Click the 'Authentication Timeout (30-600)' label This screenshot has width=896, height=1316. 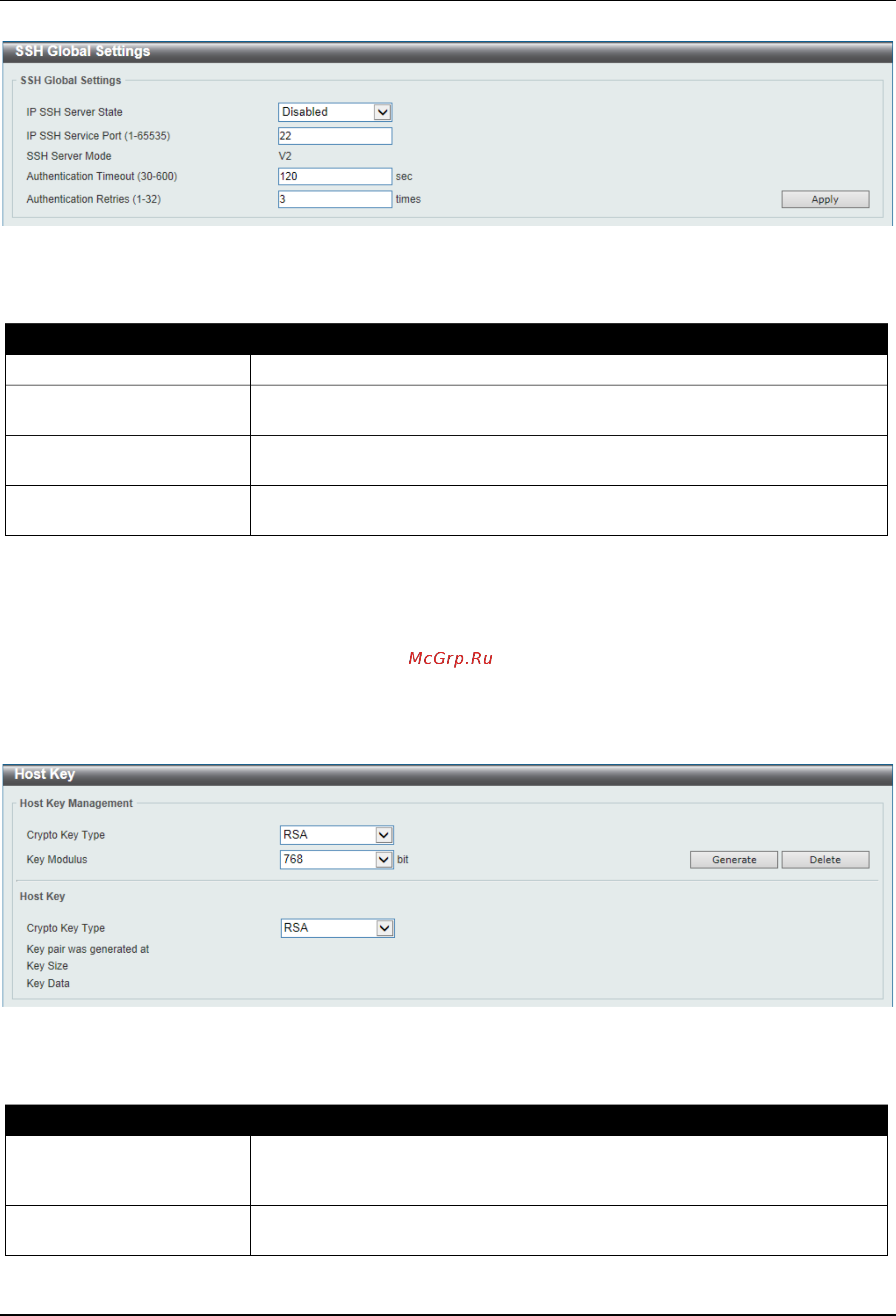[101, 176]
